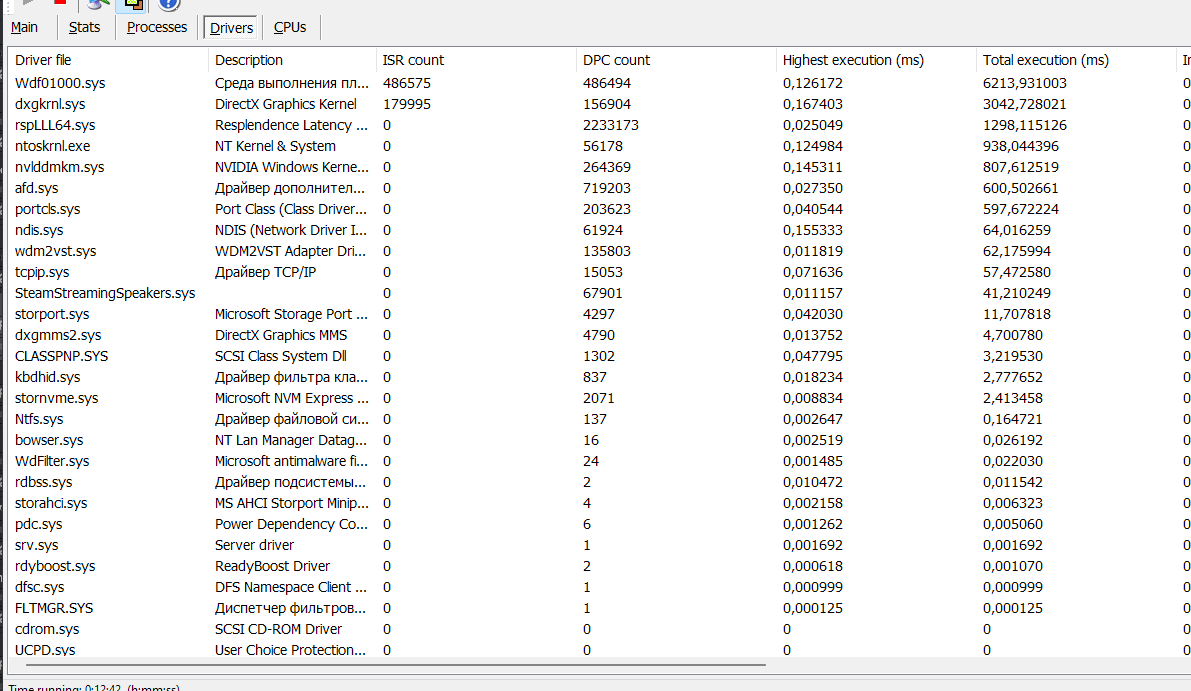Select the rspLLL64.sys driver entry

point(55,125)
